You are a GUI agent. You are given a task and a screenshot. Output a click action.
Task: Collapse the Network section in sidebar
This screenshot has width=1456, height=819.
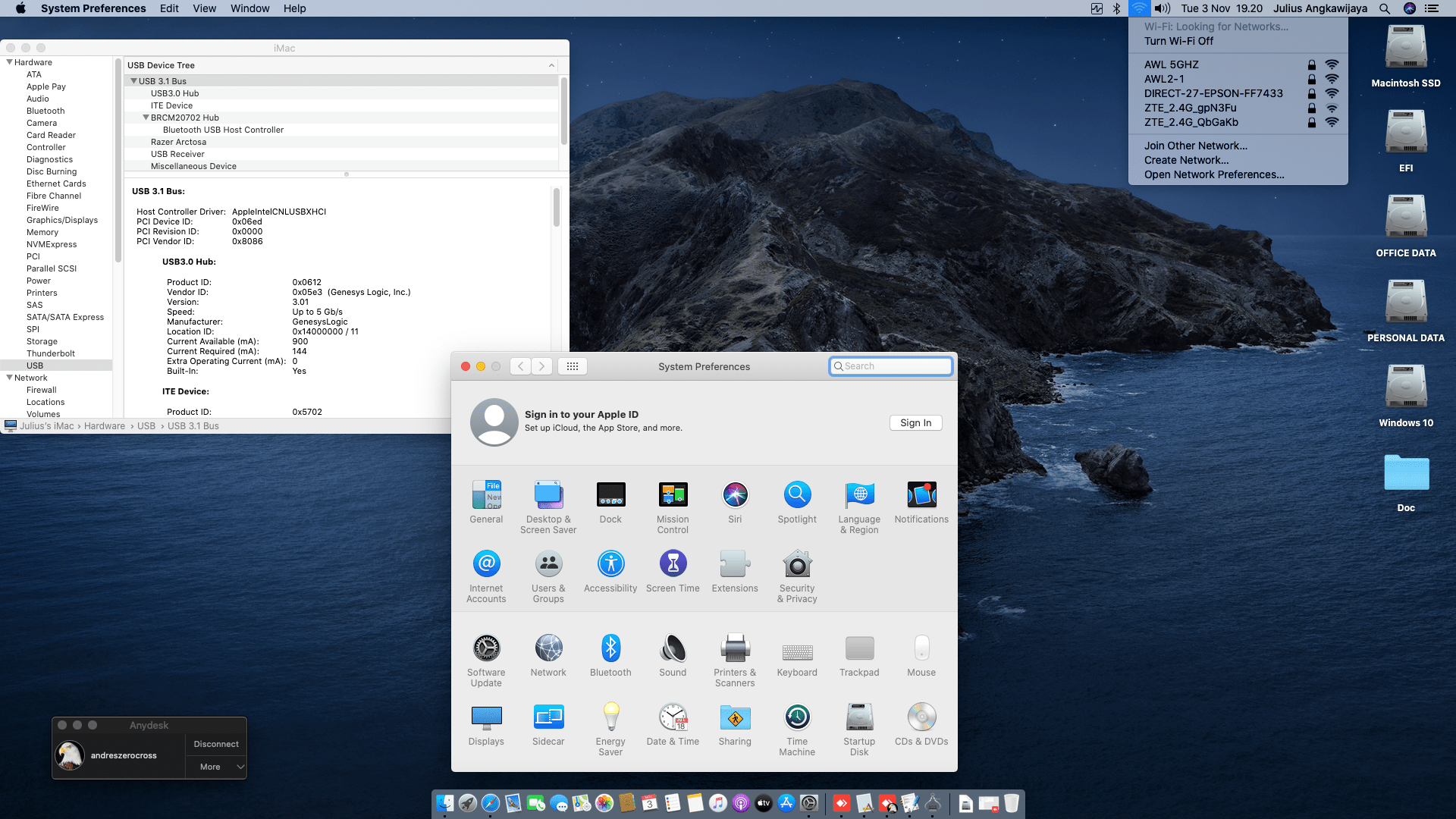click(10, 378)
